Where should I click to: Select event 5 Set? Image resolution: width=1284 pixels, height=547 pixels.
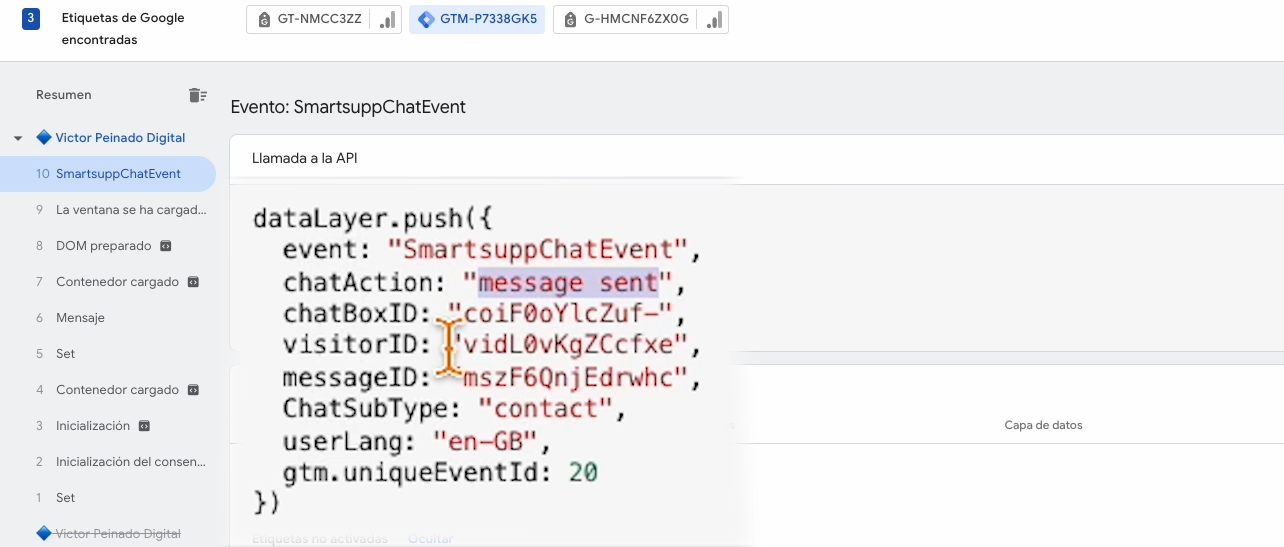(108, 354)
